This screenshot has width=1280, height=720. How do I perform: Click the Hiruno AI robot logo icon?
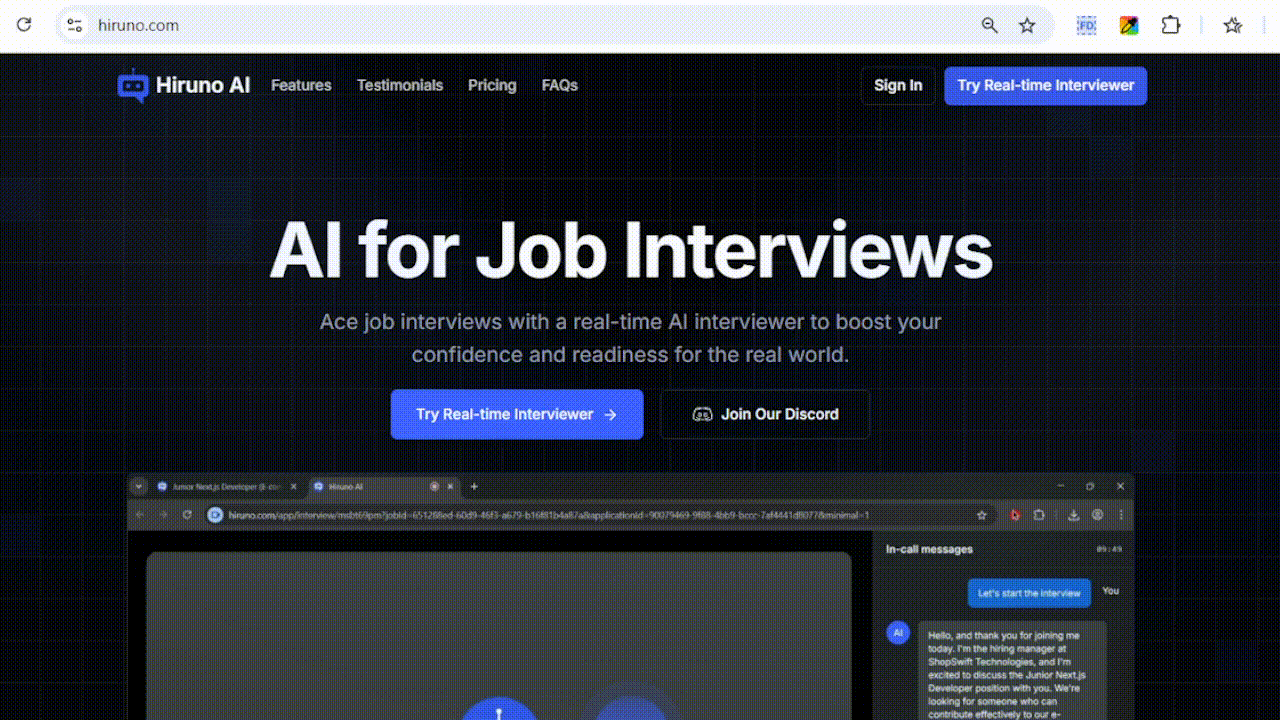[132, 85]
